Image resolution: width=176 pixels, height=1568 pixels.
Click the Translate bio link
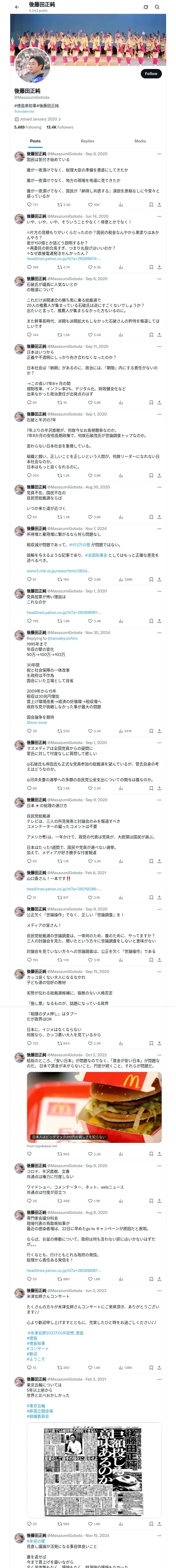(24, 111)
